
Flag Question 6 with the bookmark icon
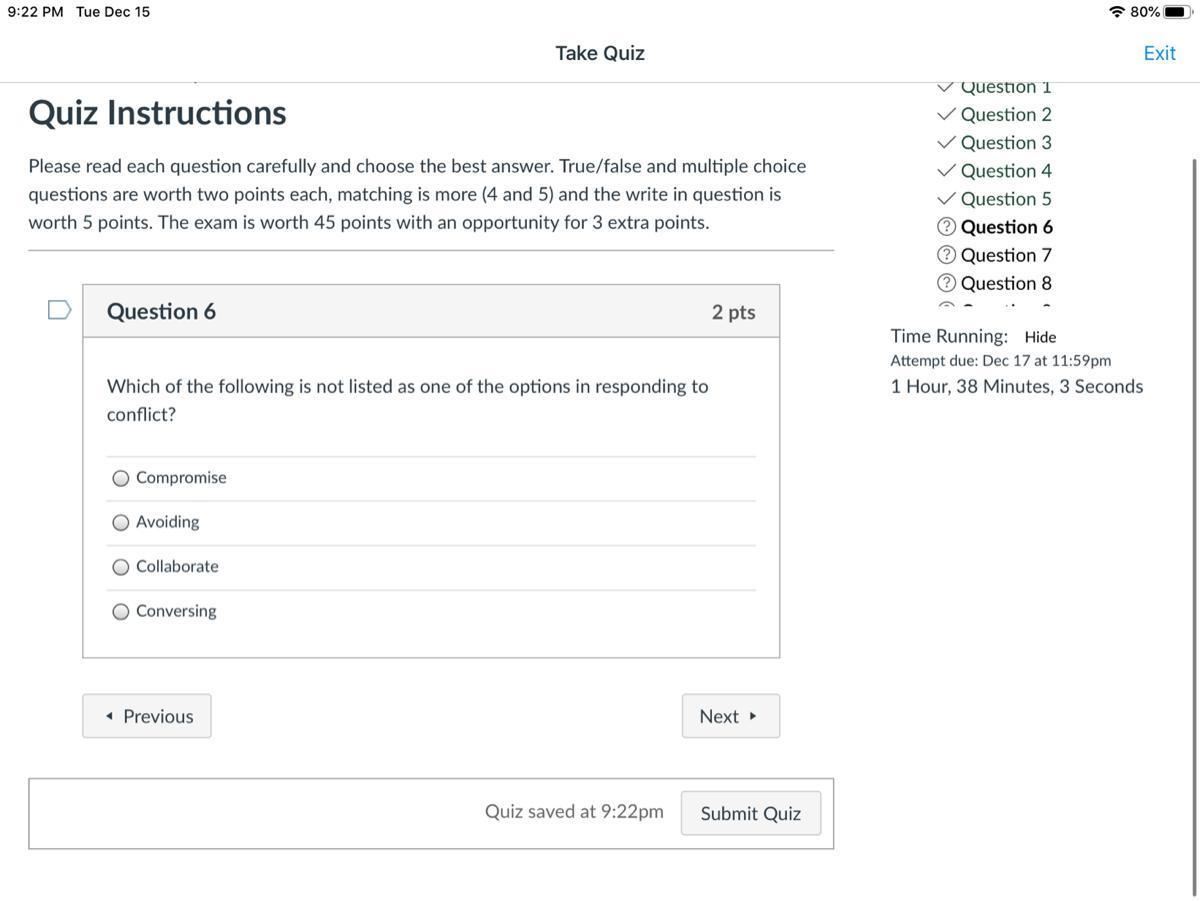pyautogui.click(x=60, y=310)
